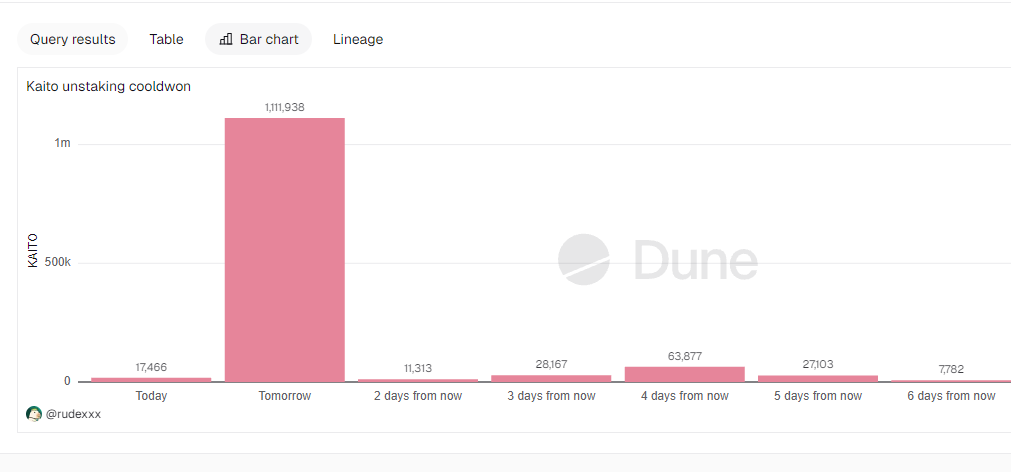The width and height of the screenshot is (1011, 472).
Task: Select the tall Tomorrow bar
Action: coord(284,250)
